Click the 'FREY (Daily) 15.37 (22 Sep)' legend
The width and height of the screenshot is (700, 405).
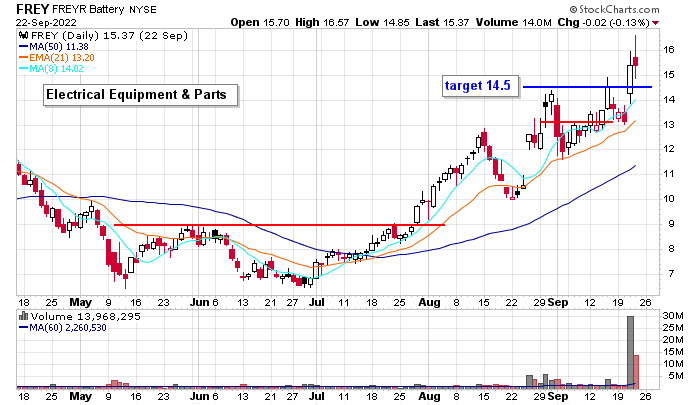(109, 36)
